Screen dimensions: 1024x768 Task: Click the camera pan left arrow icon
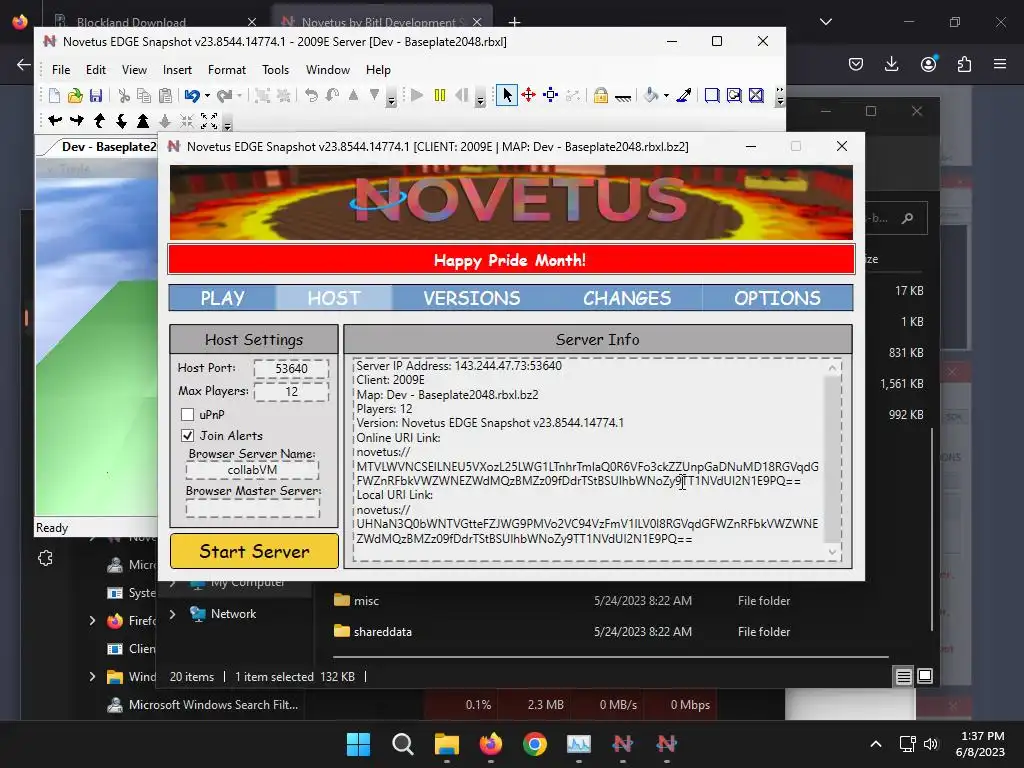(55, 121)
